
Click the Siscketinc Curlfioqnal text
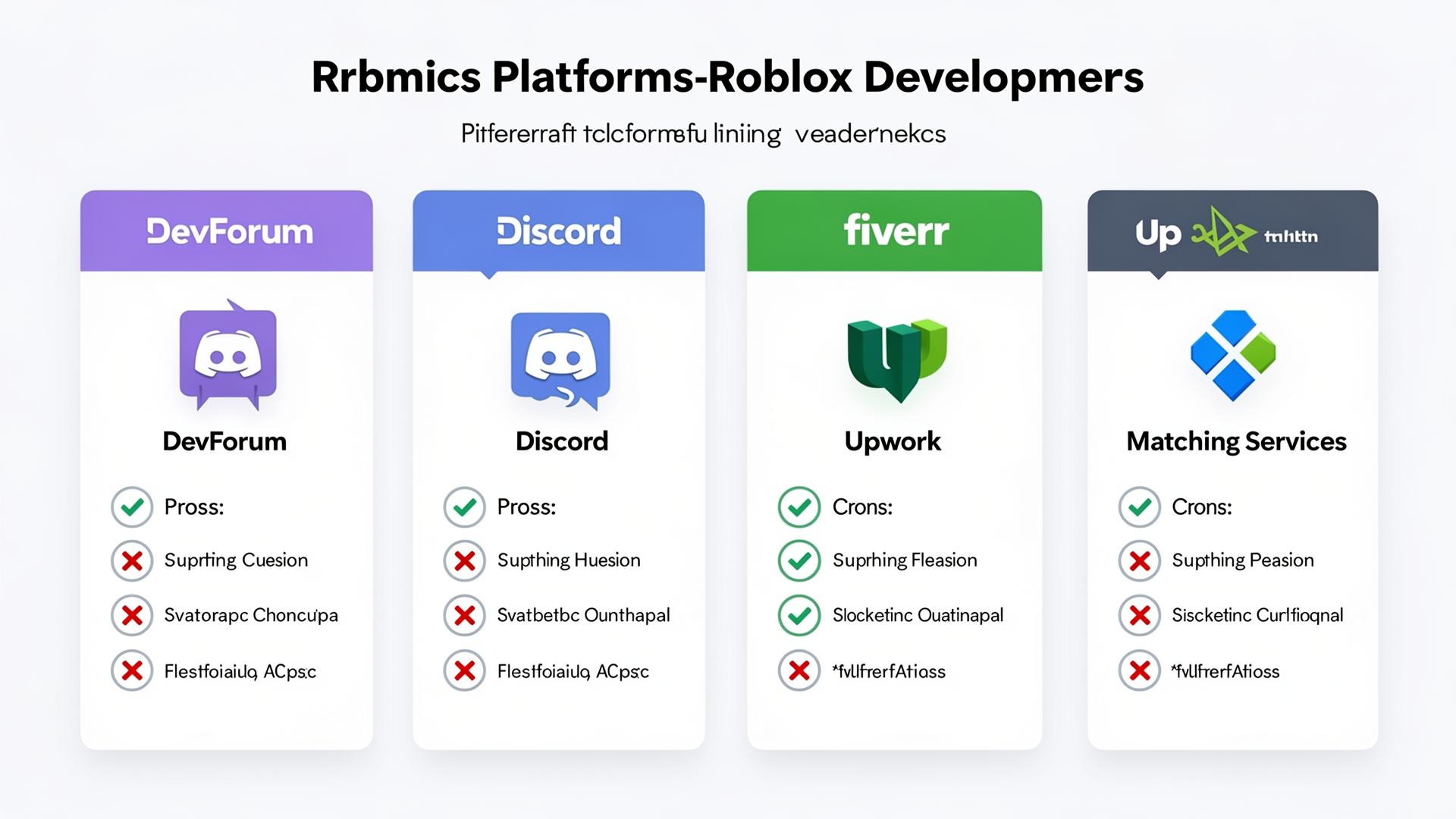click(1257, 615)
